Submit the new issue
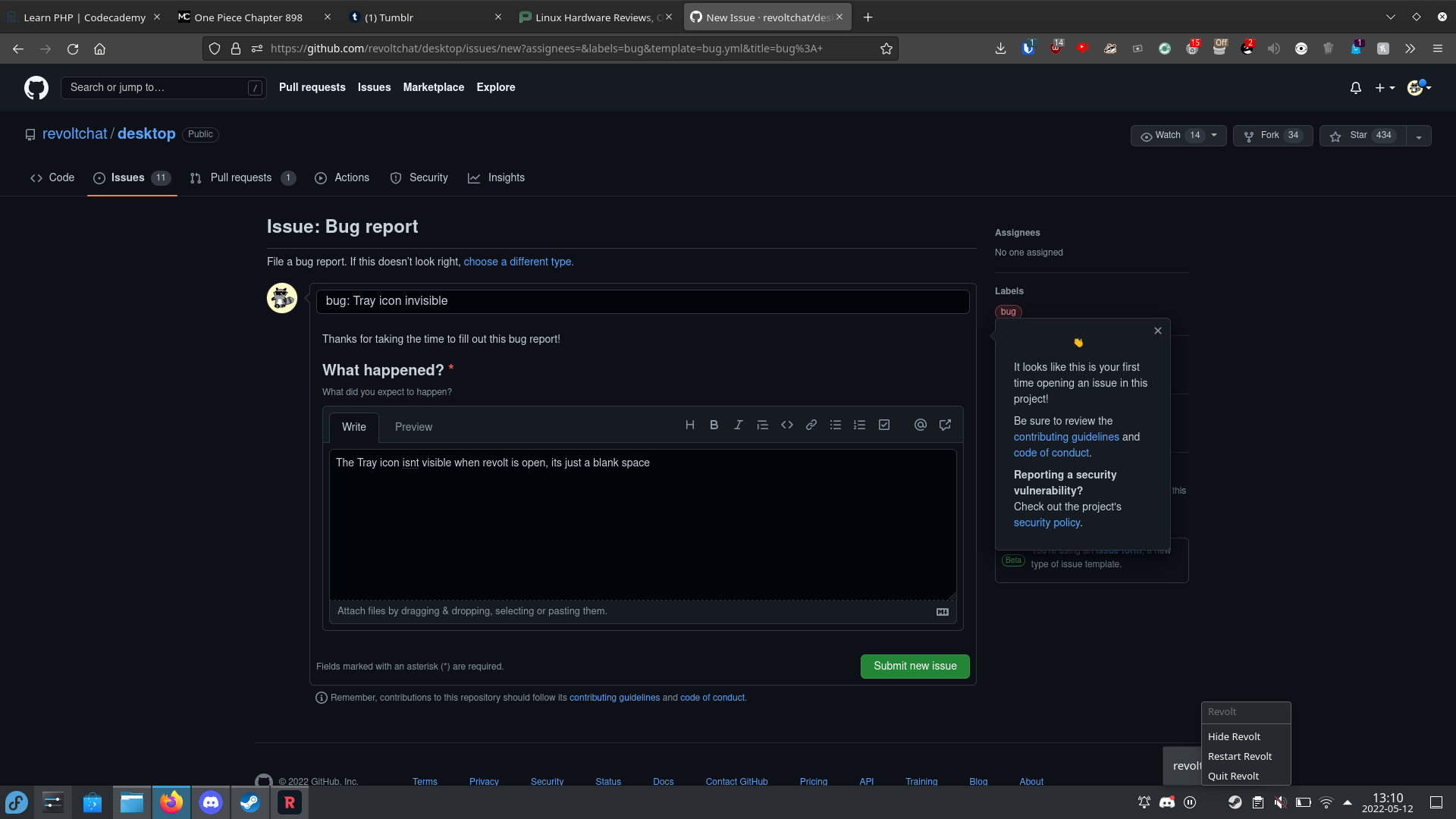The height and width of the screenshot is (819, 1456). coord(915,666)
